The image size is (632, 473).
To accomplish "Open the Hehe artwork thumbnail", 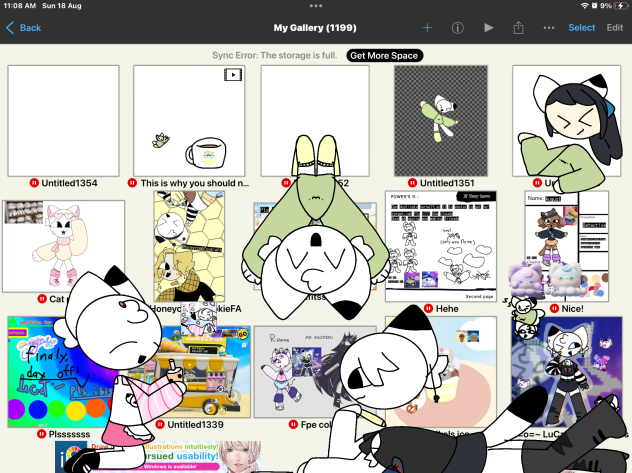I will (440, 245).
